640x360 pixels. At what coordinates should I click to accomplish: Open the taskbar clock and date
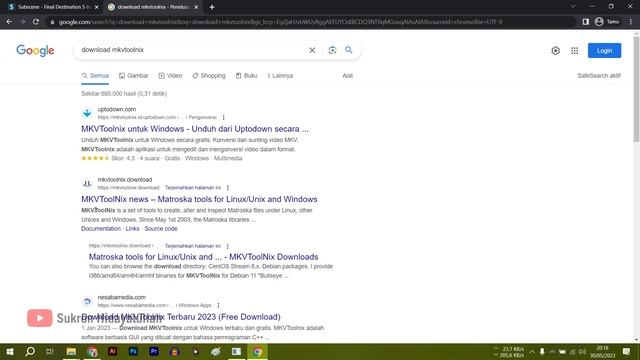[x=602, y=352]
